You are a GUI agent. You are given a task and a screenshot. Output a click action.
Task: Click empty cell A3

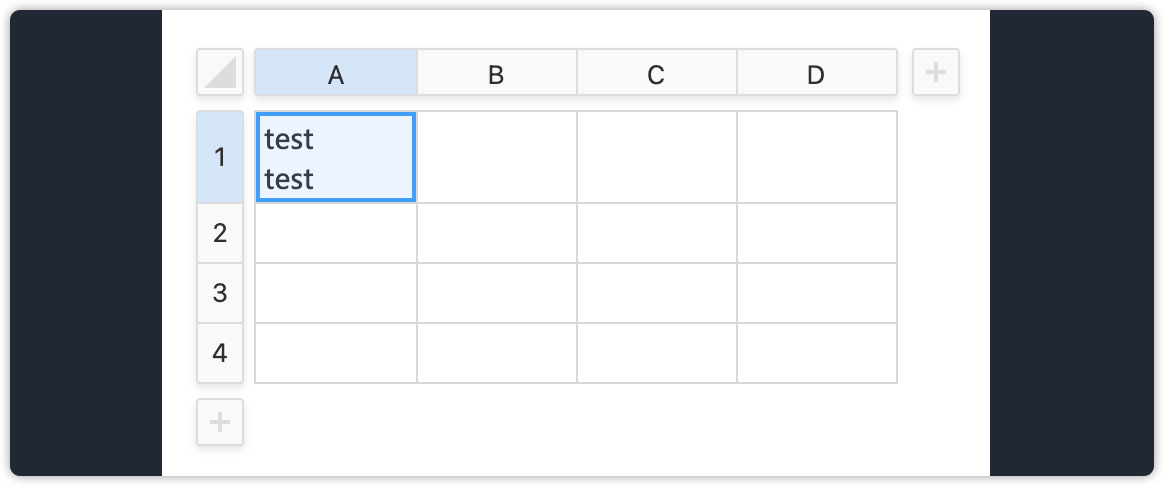pos(336,293)
